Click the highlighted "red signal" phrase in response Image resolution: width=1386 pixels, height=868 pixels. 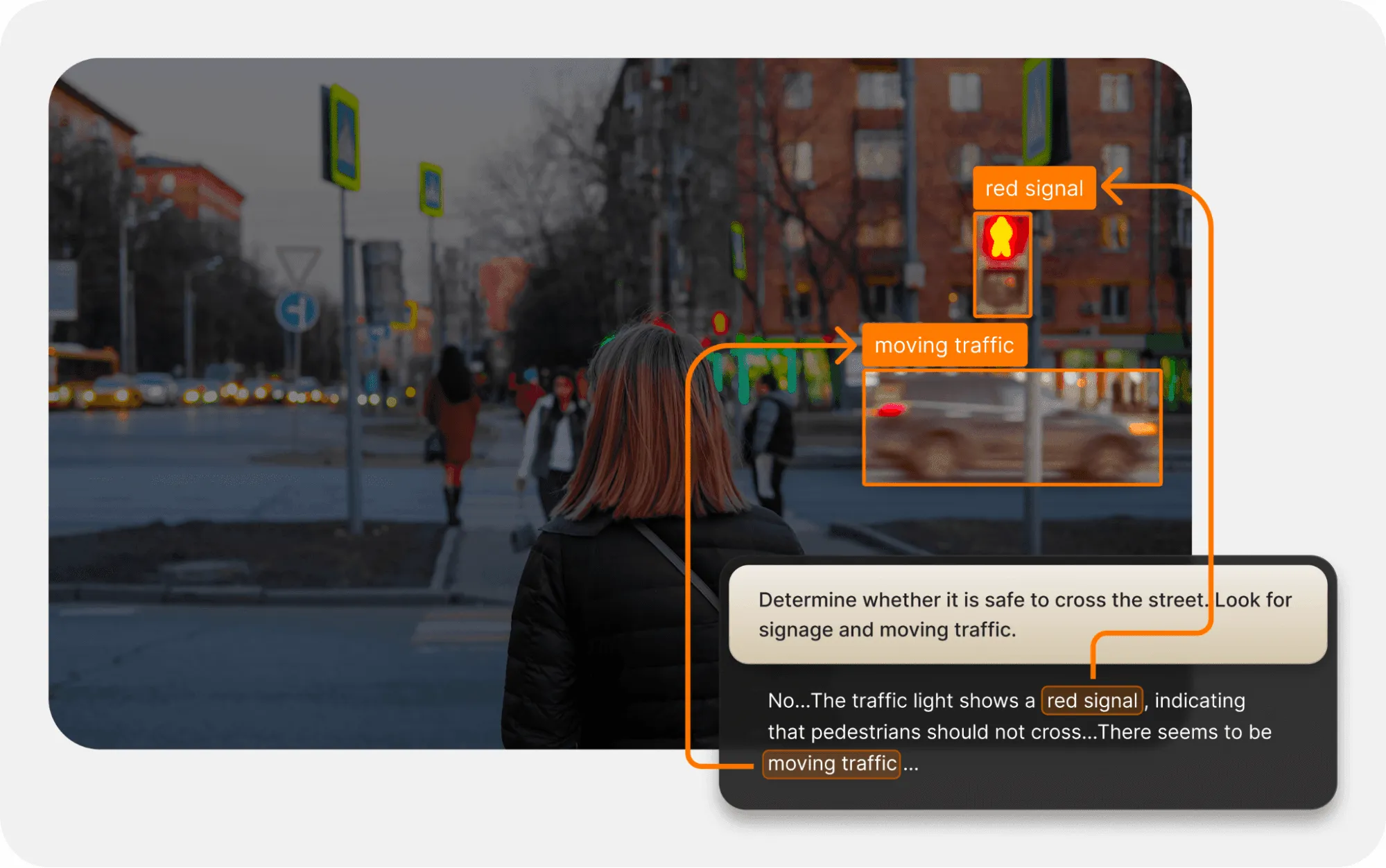coord(1091,700)
